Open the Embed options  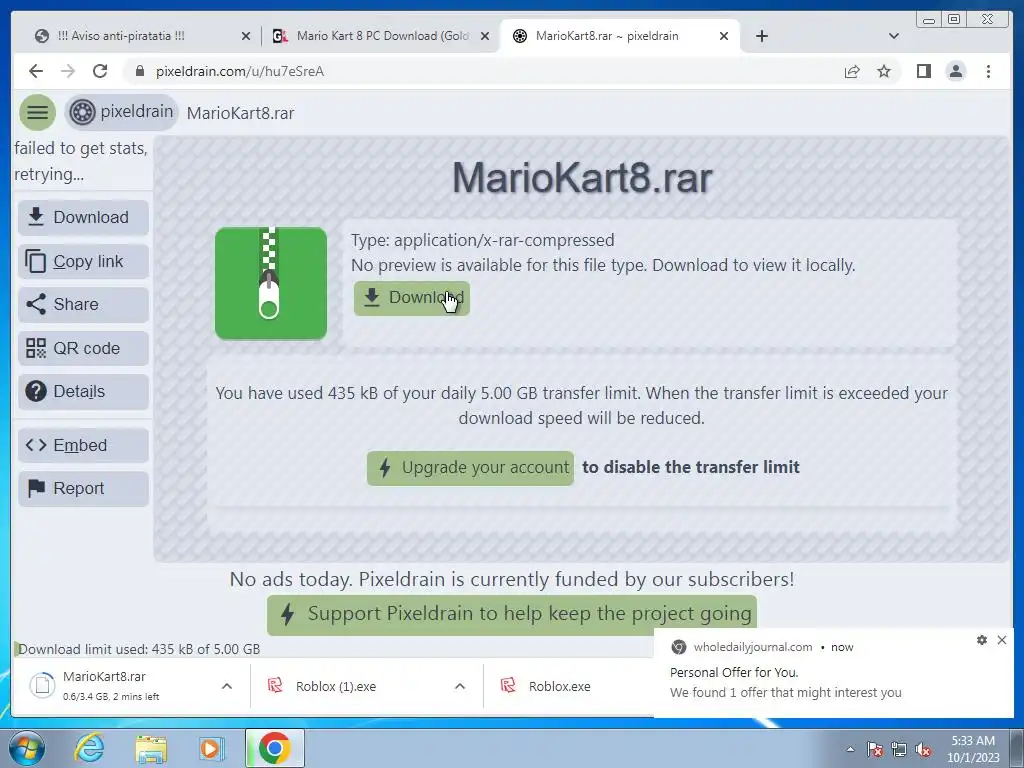tap(84, 445)
